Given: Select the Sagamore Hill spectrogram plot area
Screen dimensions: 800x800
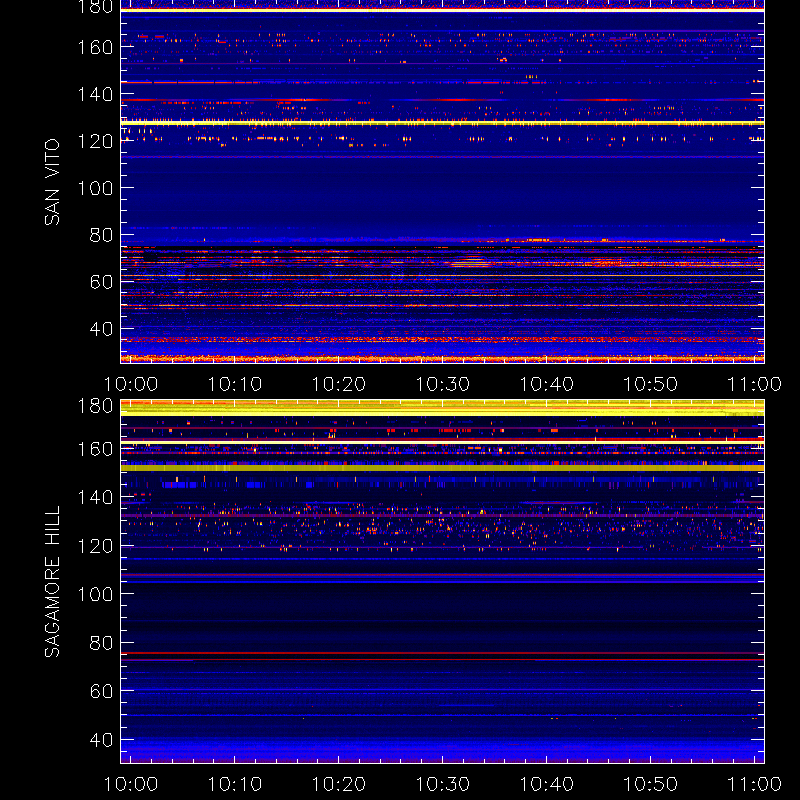Looking at the screenshot, I should [x=442, y=582].
